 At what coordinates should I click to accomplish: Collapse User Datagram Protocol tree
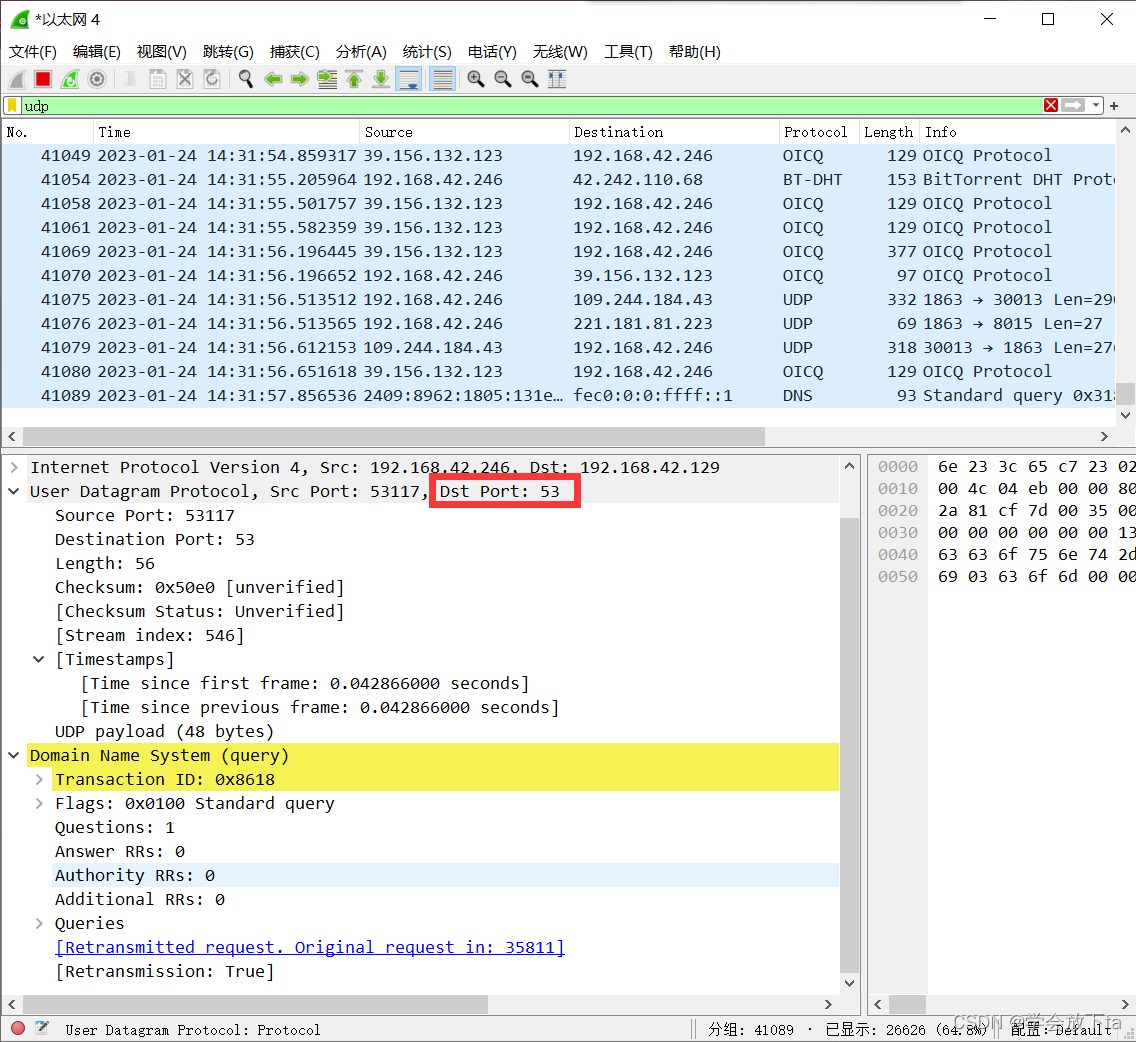(14, 491)
